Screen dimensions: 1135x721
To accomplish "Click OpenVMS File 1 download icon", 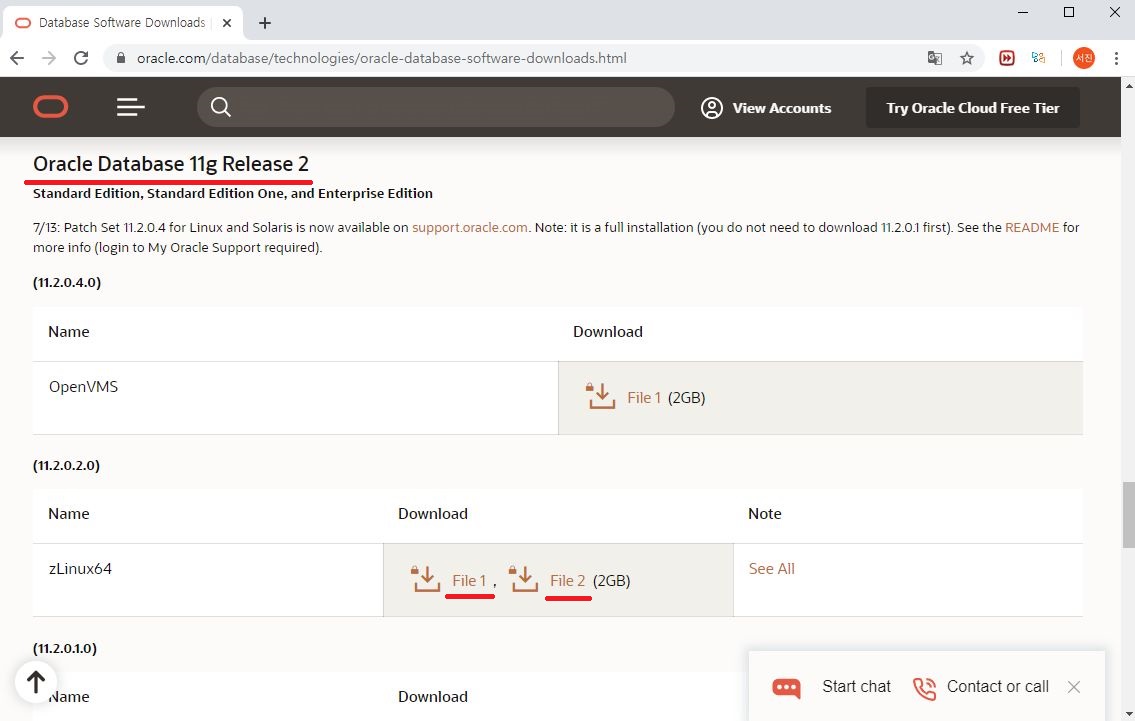I will 600,396.
